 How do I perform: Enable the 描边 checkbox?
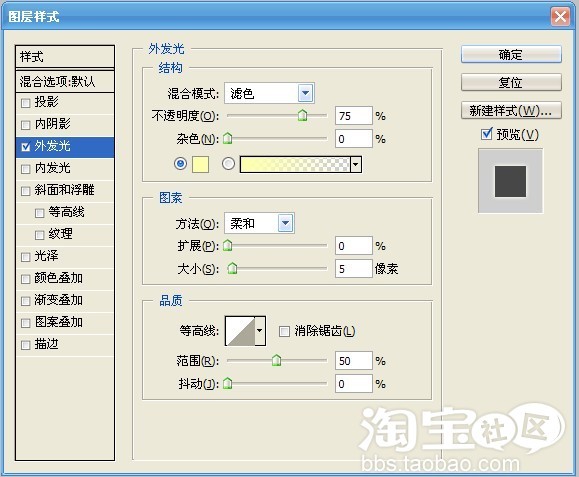[25, 345]
